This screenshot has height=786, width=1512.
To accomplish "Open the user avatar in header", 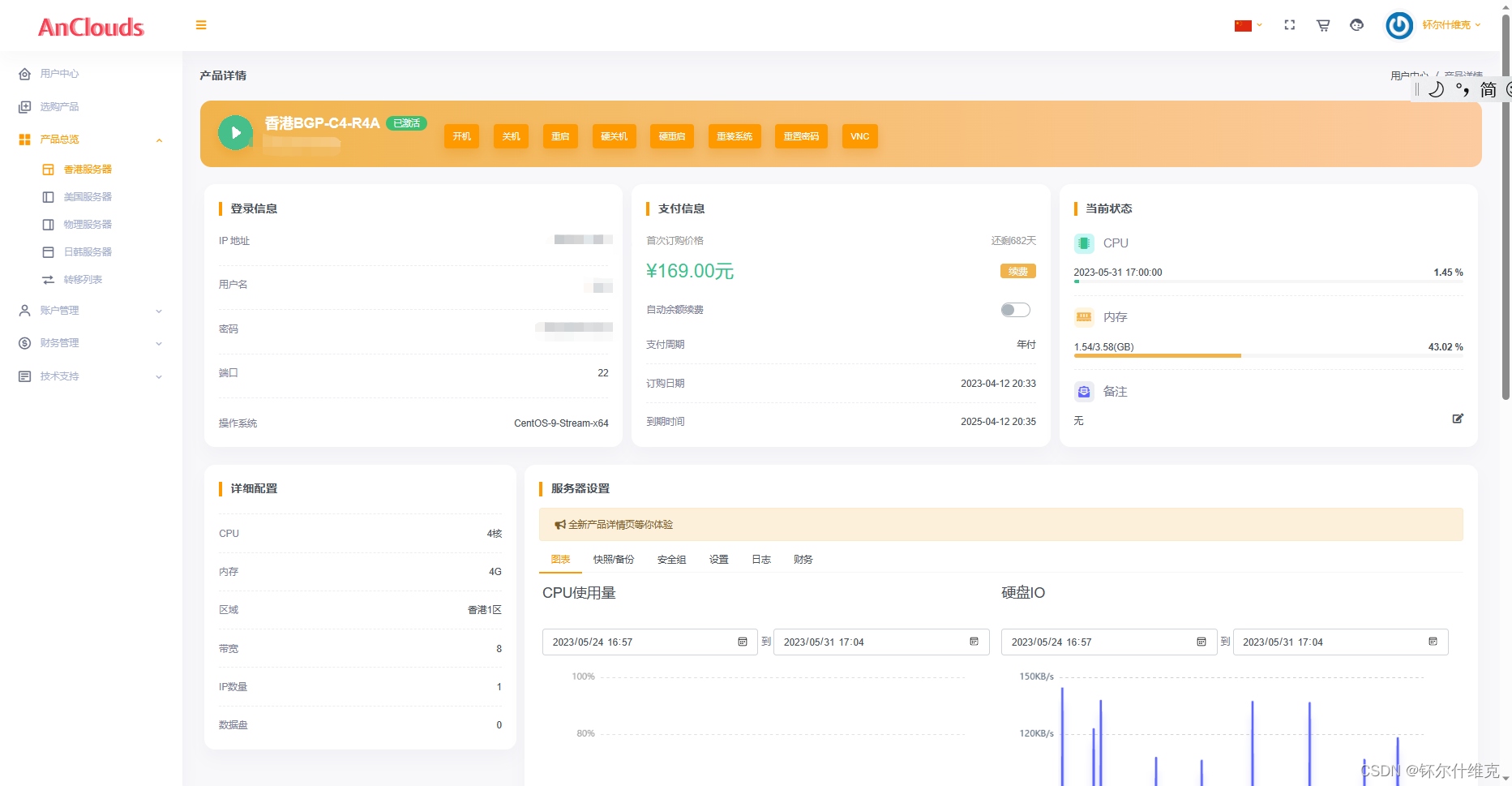I will 1399,25.
